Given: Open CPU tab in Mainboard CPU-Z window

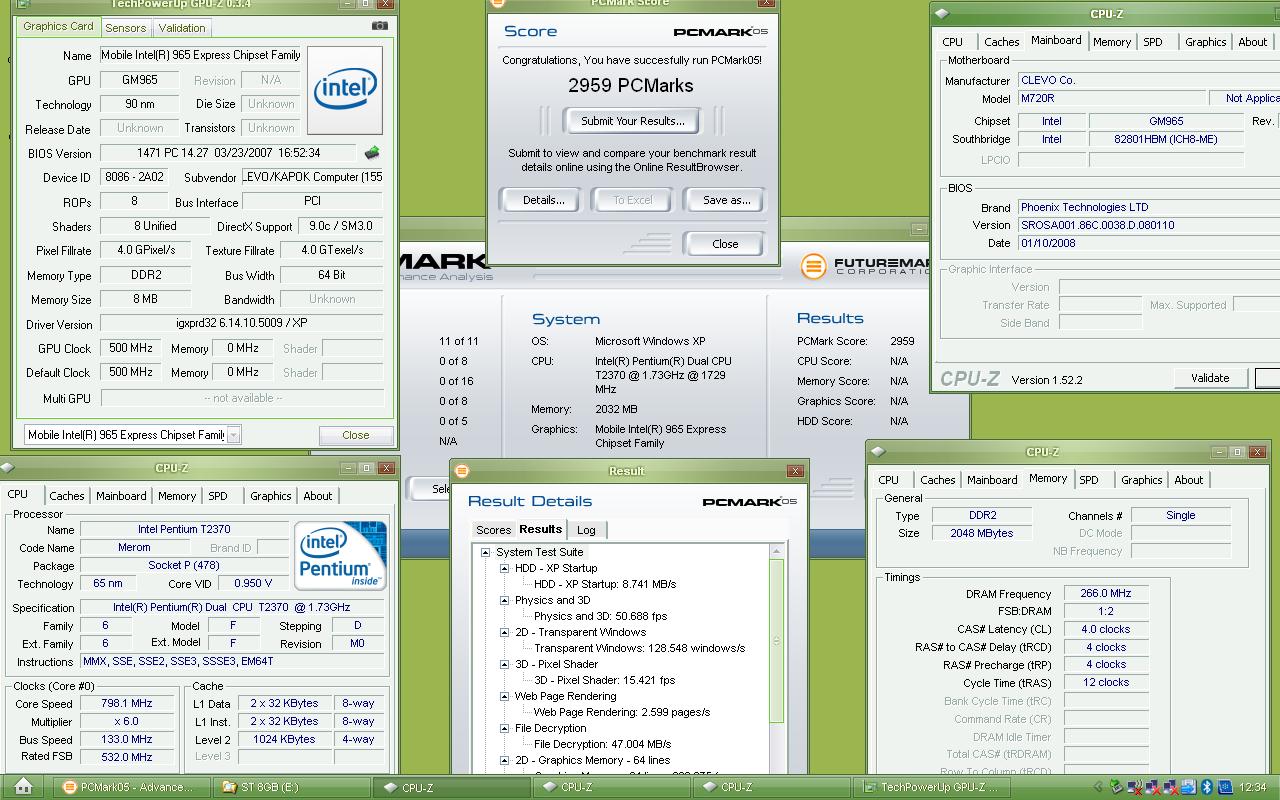Looking at the screenshot, I should click(953, 42).
